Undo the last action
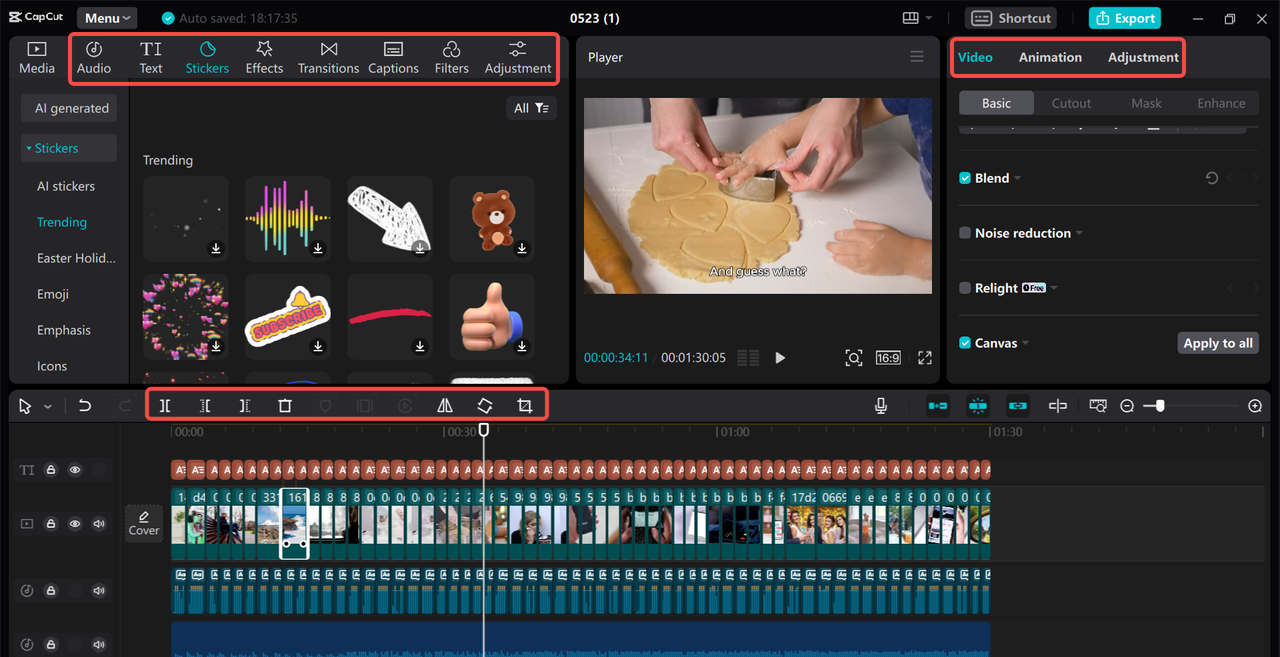The height and width of the screenshot is (657, 1280). [85, 406]
